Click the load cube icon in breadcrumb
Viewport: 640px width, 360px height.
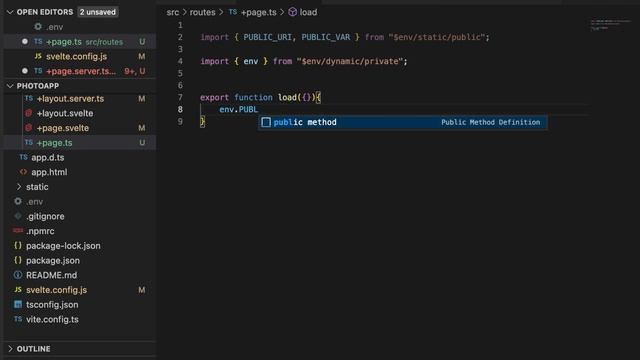(293, 12)
